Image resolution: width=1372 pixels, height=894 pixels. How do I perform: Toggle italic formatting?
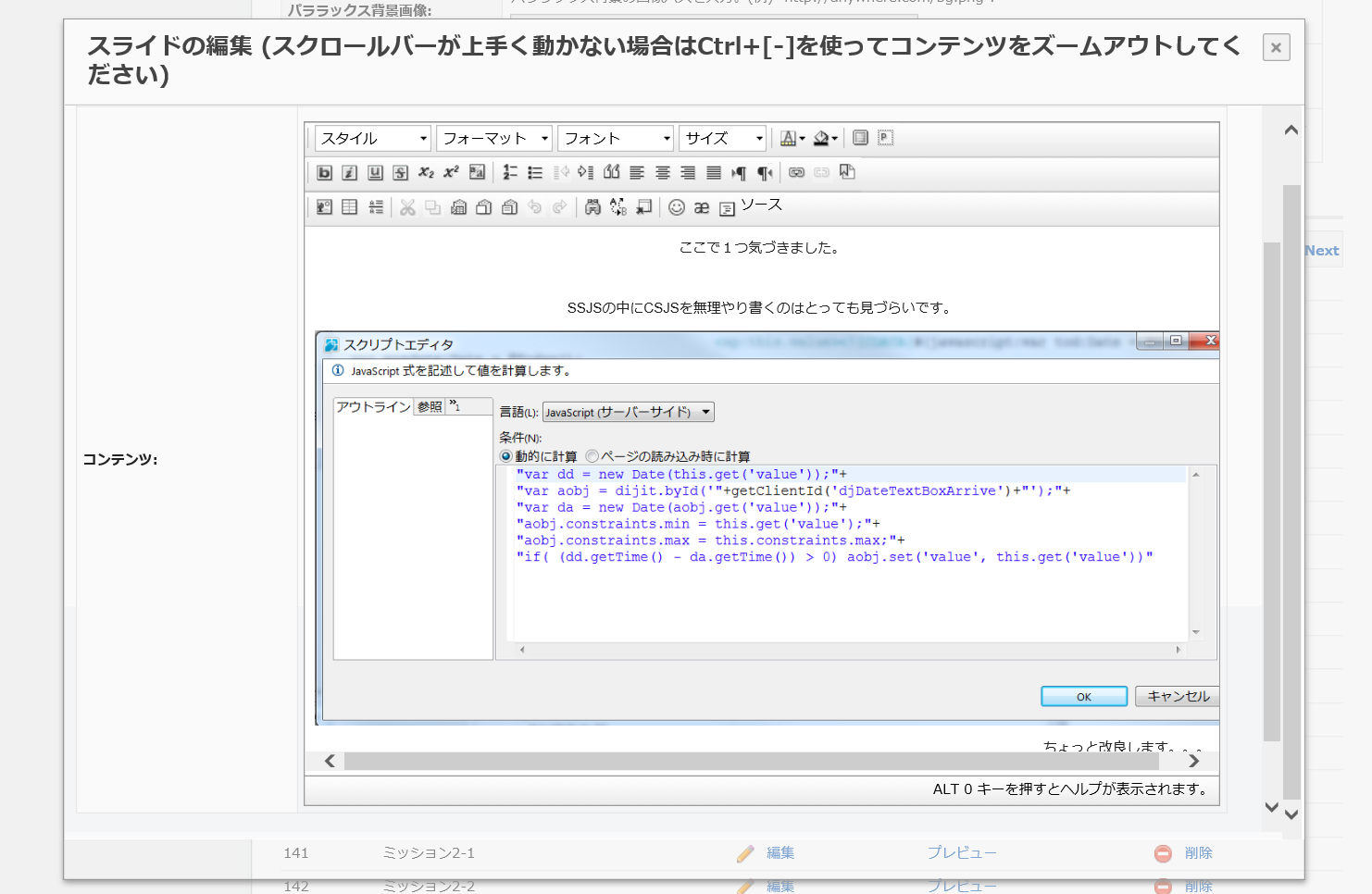(x=349, y=172)
